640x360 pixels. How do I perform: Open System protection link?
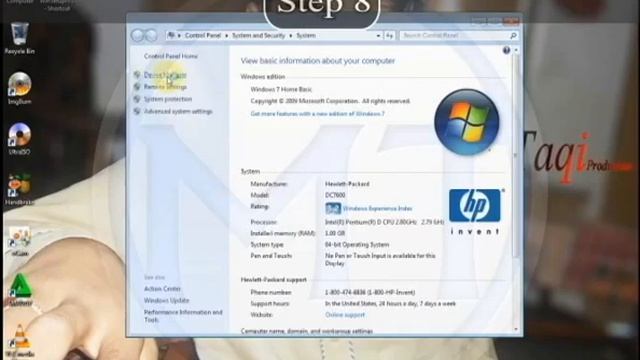168,99
